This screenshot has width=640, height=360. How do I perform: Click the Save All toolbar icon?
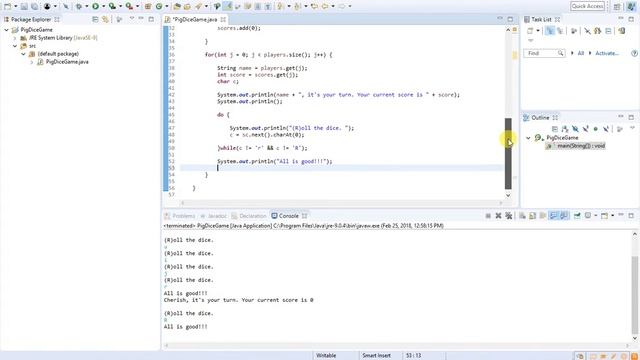pyautogui.click(x=34, y=6)
